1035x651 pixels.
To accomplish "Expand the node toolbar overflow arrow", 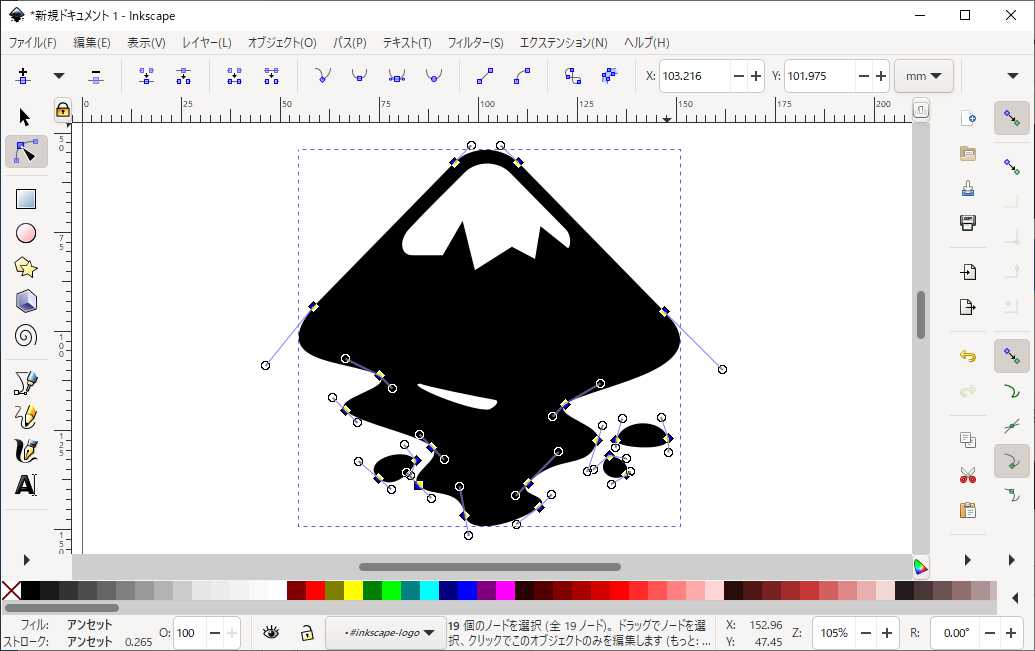I will (x=1013, y=76).
